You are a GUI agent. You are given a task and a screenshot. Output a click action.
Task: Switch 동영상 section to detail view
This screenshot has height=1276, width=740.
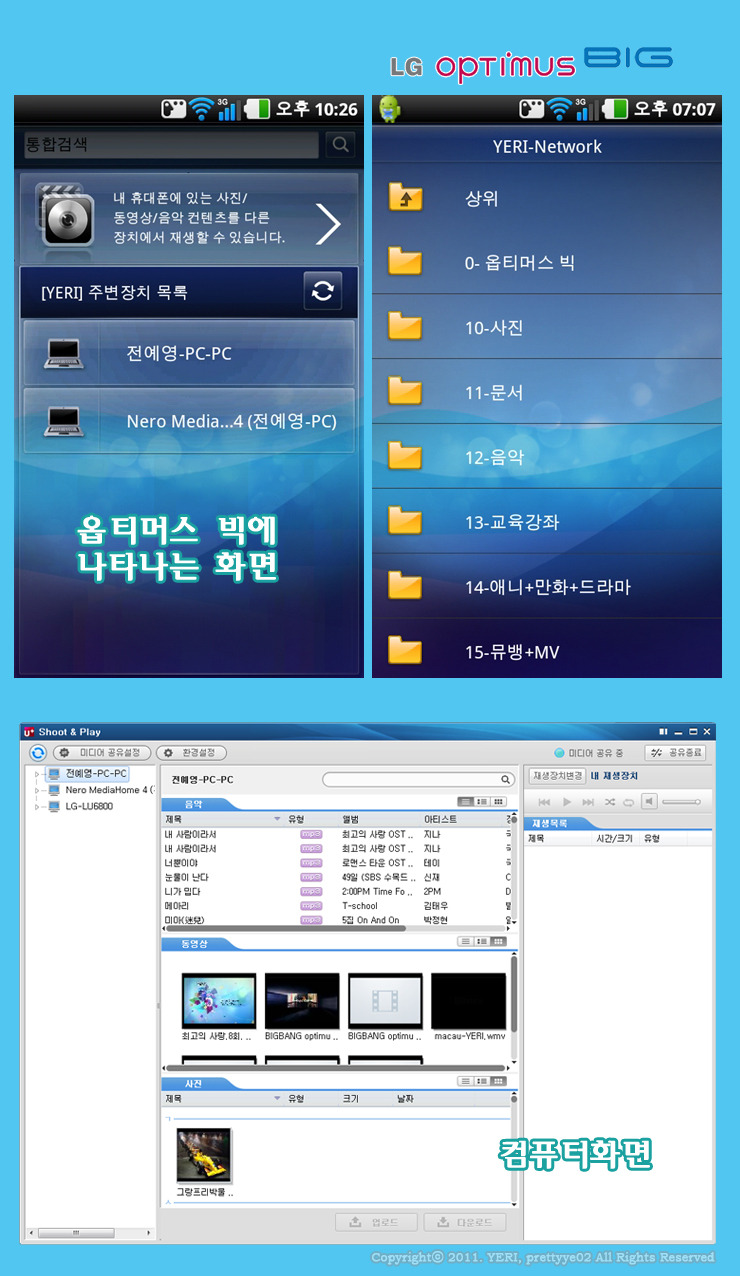click(x=482, y=941)
